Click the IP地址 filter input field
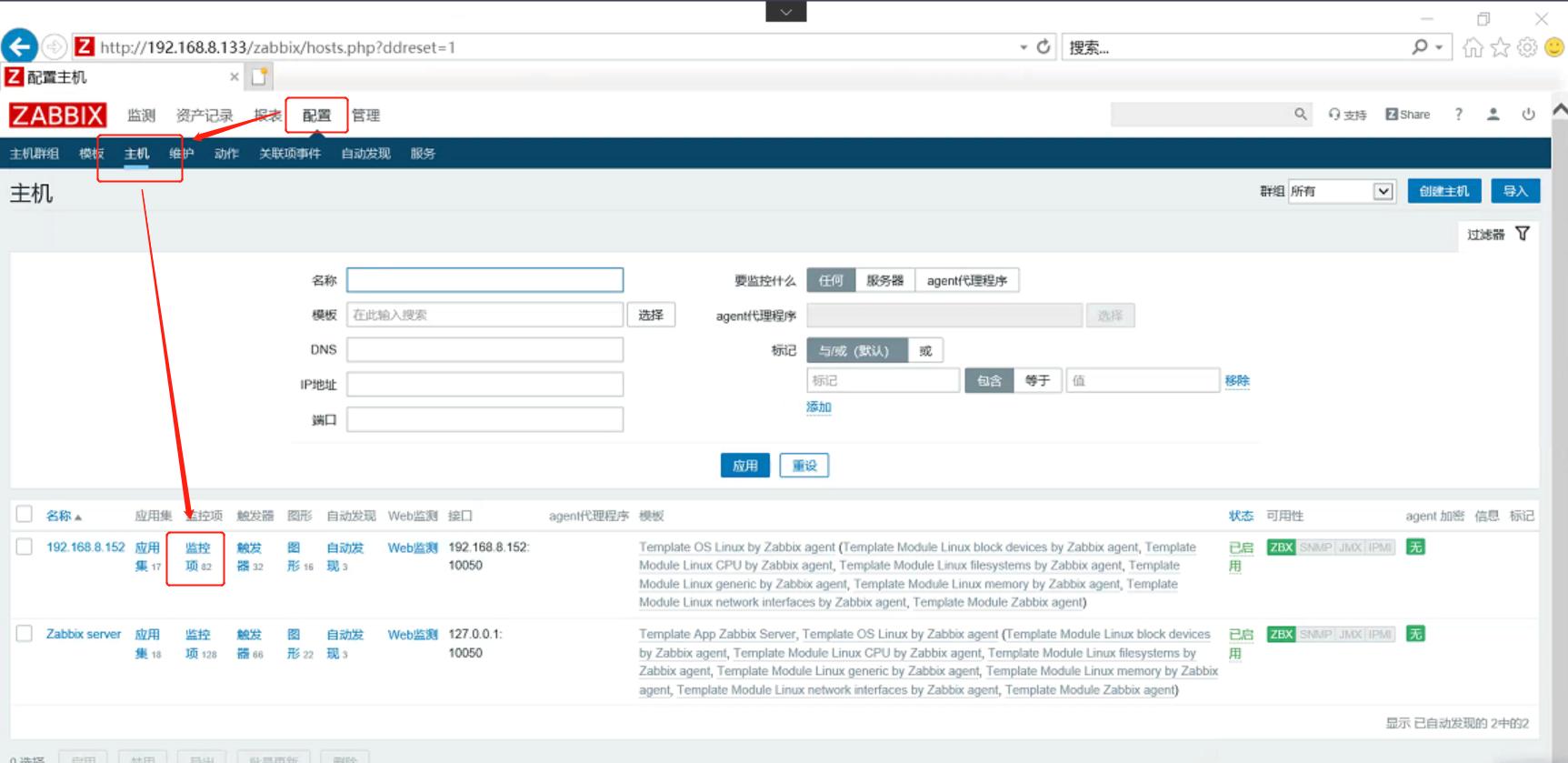This screenshot has width=1568, height=763. pos(484,384)
